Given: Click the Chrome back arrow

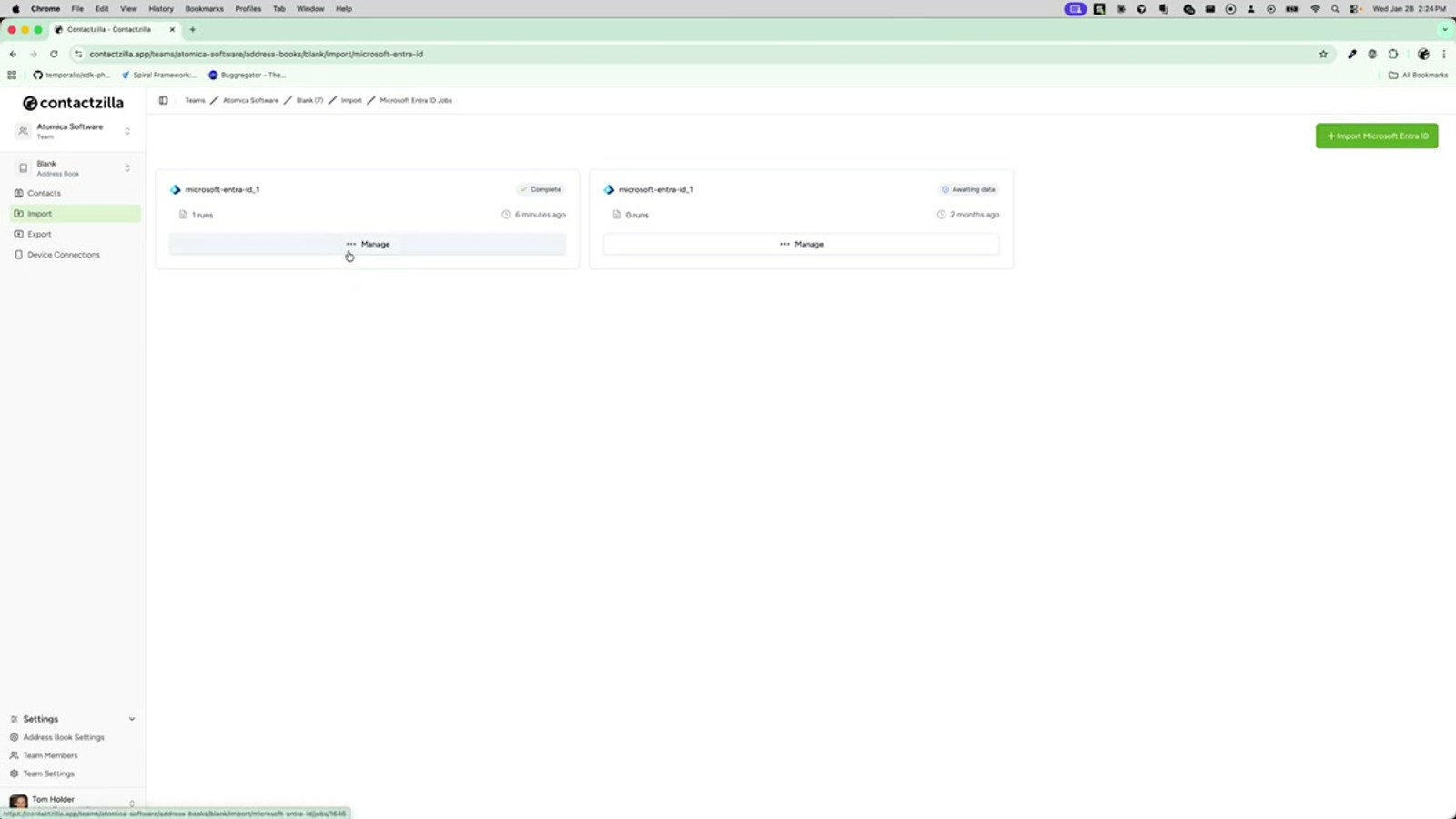Looking at the screenshot, I should [x=13, y=54].
